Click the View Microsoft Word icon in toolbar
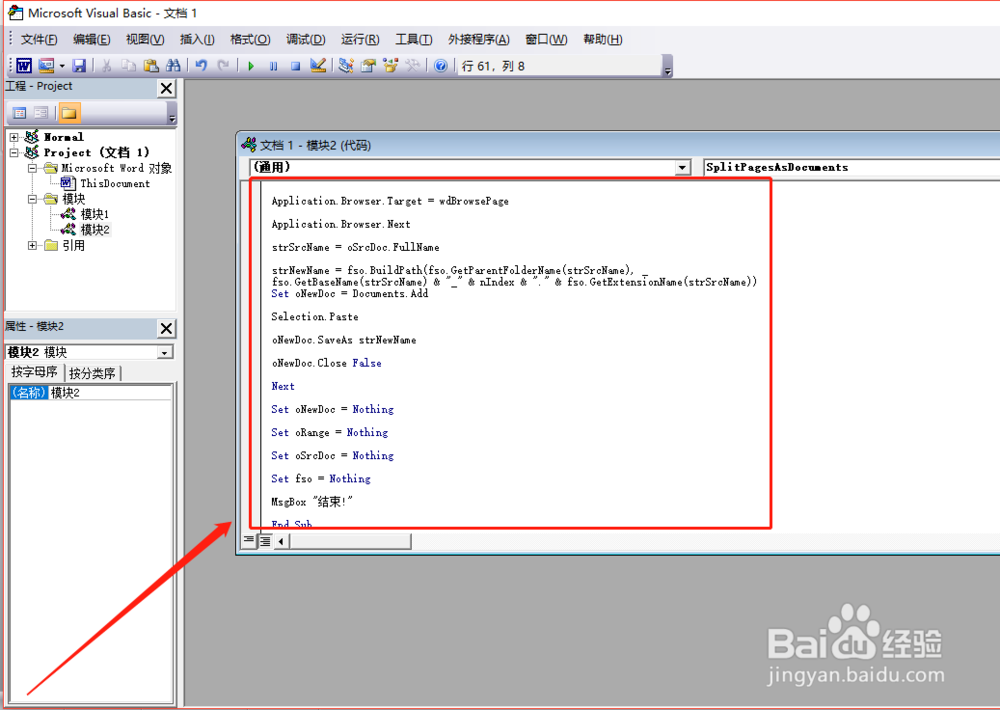Screen dimensions: 1000x710 (24, 66)
